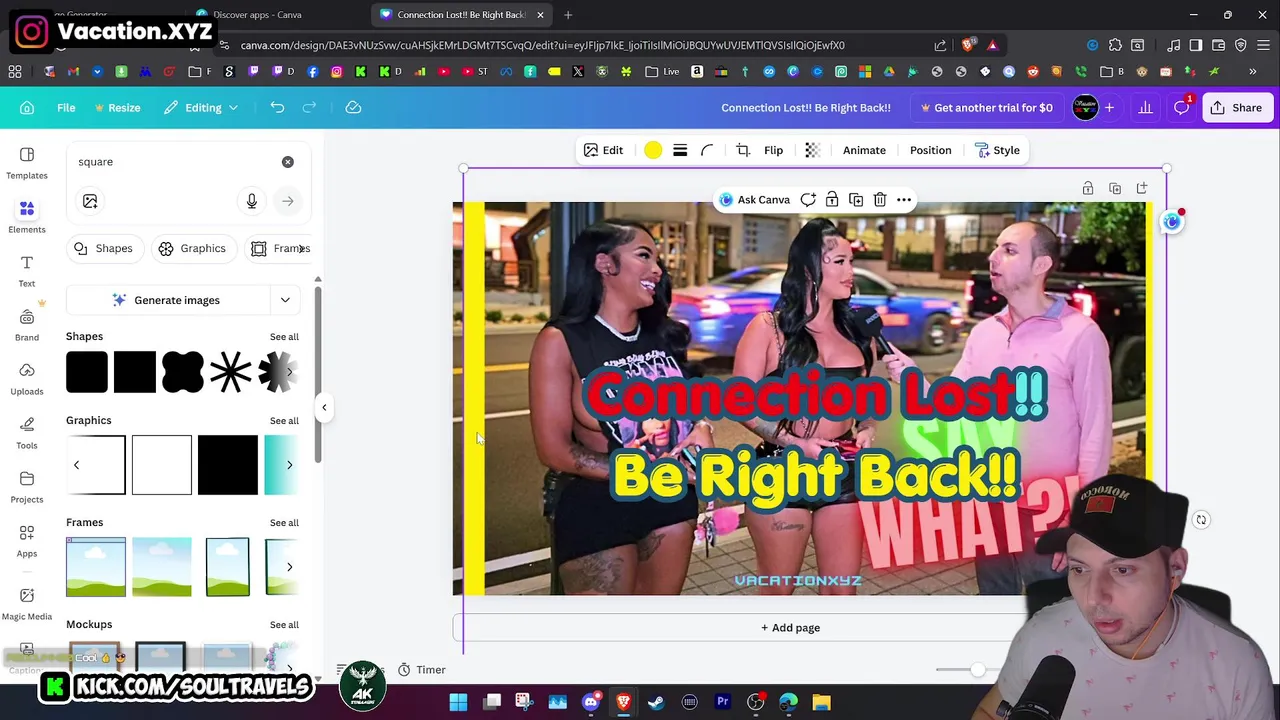Open the Resize menu

point(117,107)
